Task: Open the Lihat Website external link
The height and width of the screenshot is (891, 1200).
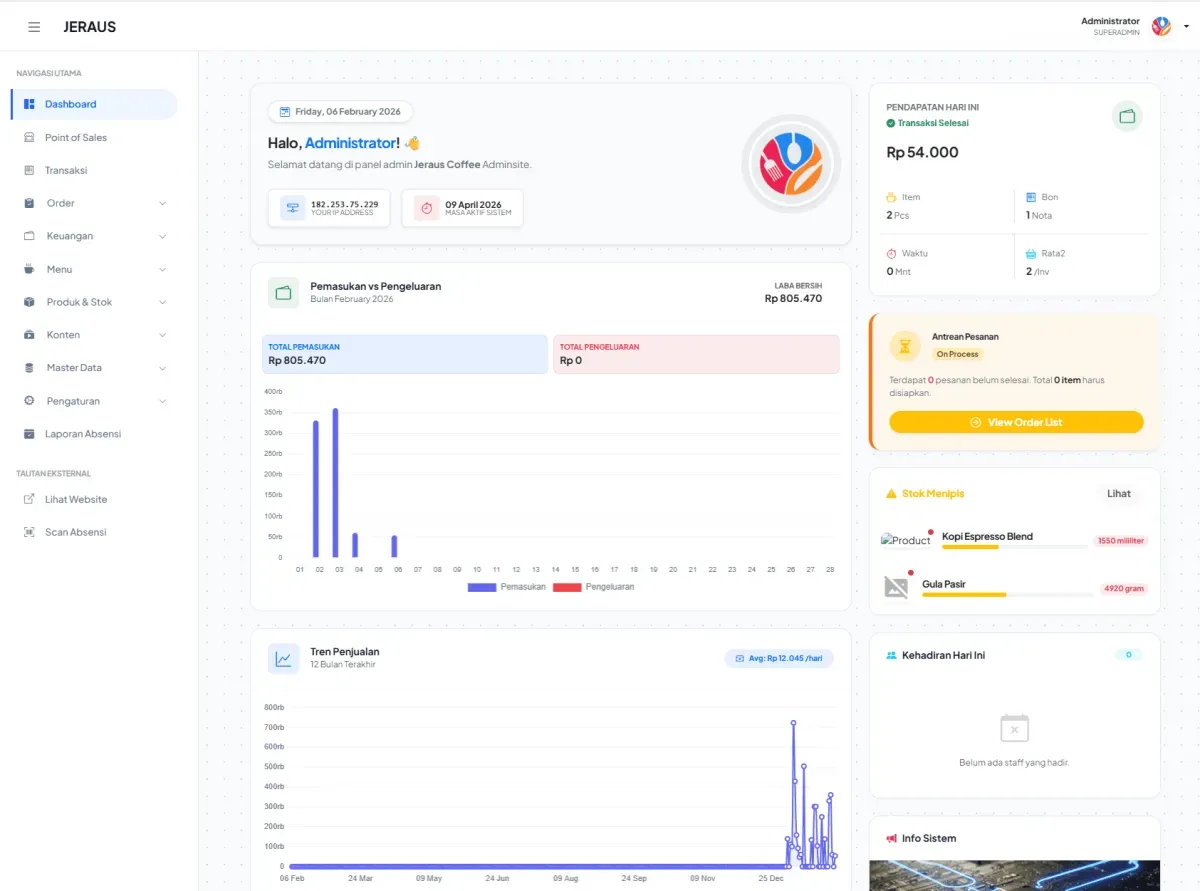Action: 76,499
